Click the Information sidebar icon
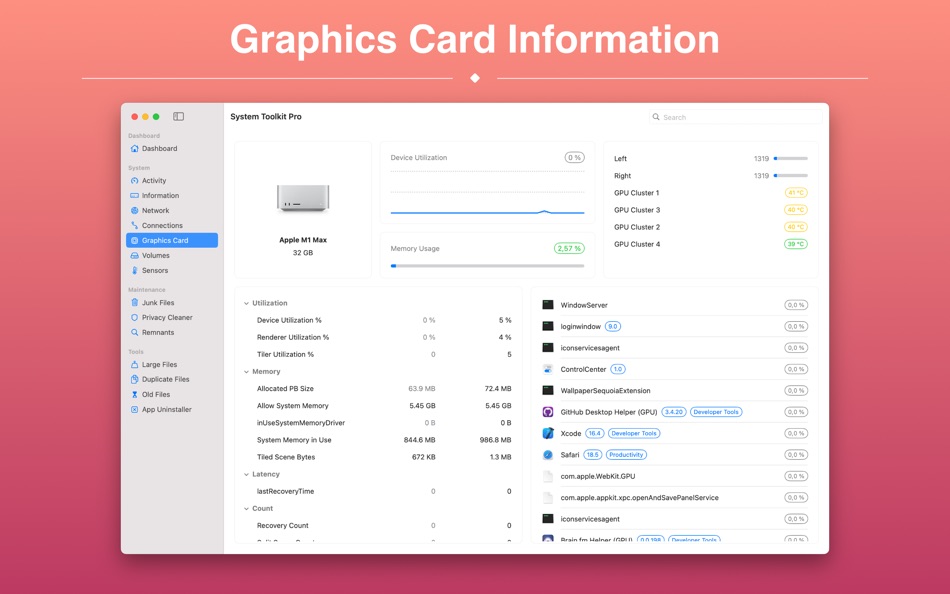950x594 pixels. [x=135, y=196]
